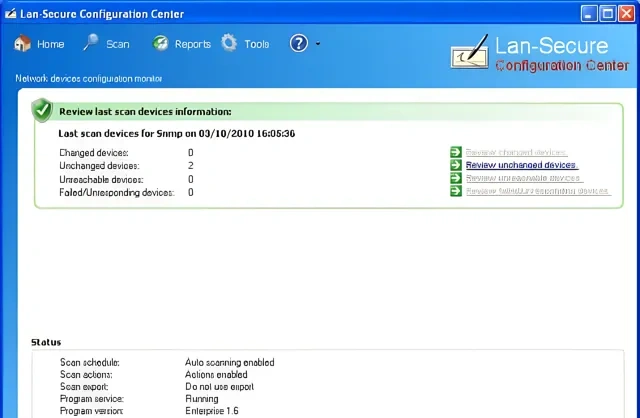The width and height of the screenshot is (640, 418).
Task: Open the Scan menu label
Action: [x=118, y=44]
